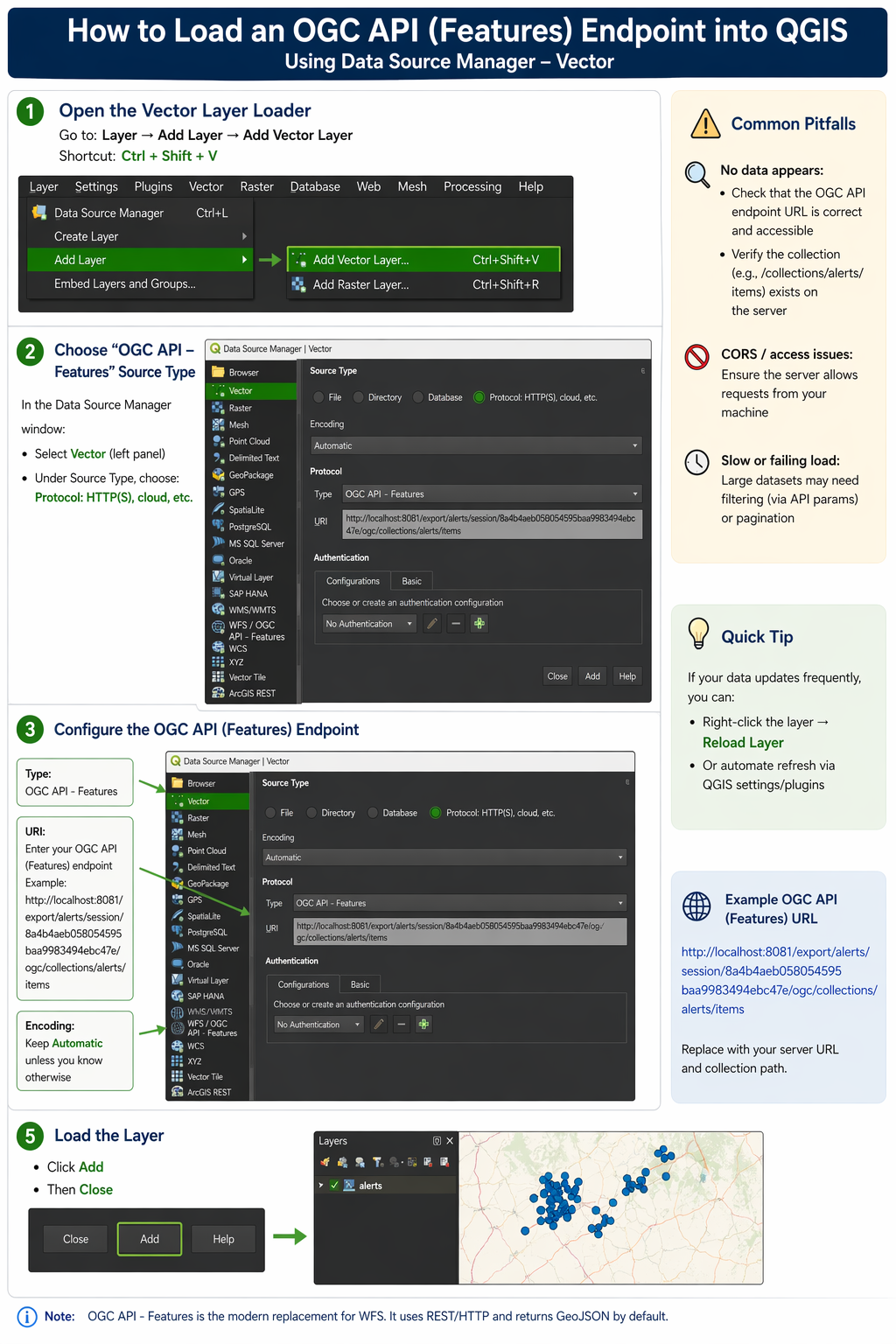Switch to Basic authentication tab in step 2 dialog
Viewport: 896px width, 1344px height.
(412, 581)
